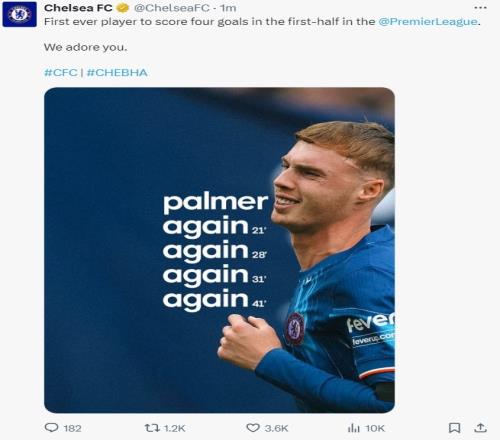Open the @PremierLeague mention link

coord(428,22)
